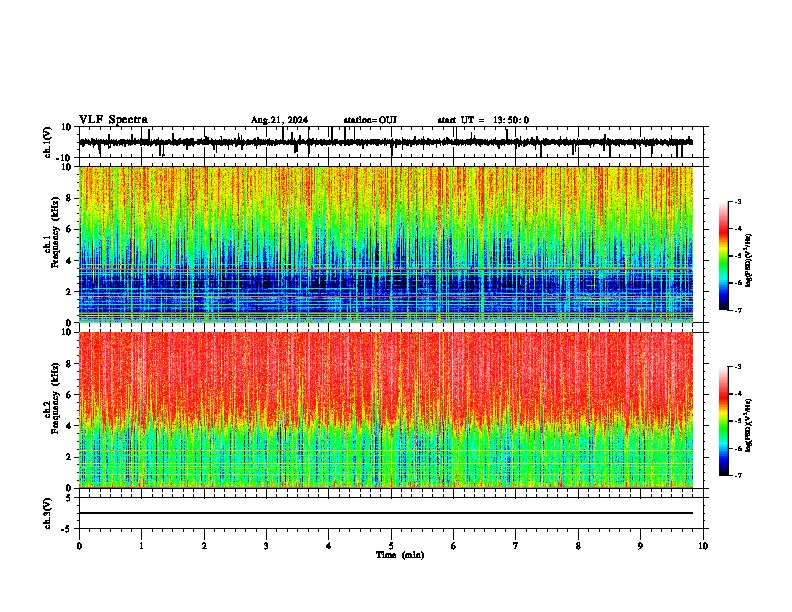Click the "Time (min)" x-axis label
The height and width of the screenshot is (612, 792).
(400, 555)
